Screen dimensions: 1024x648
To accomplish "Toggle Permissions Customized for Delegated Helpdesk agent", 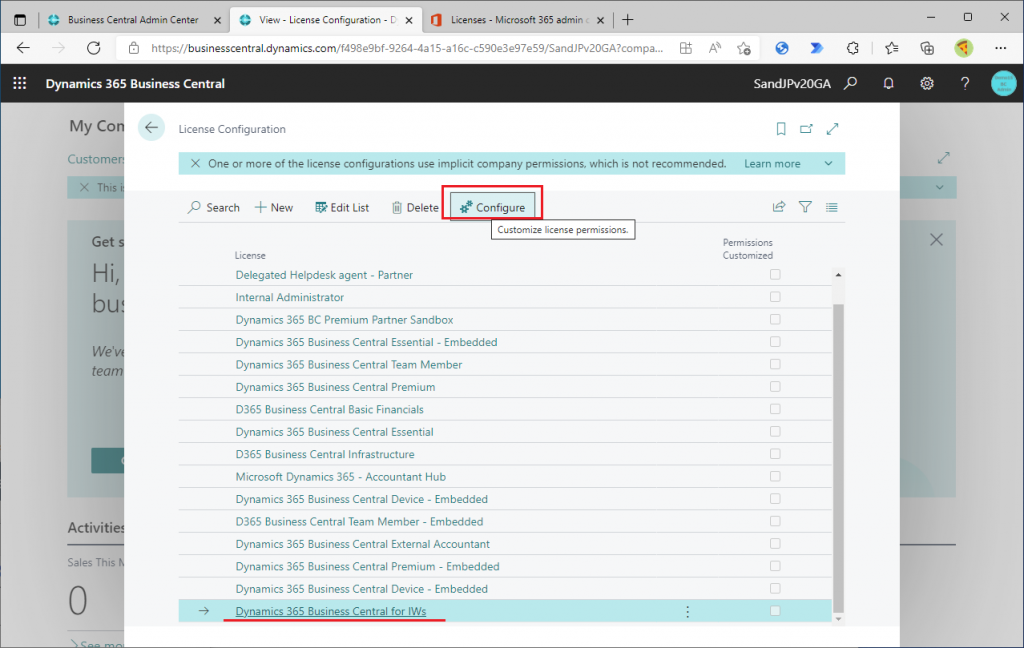I will (x=775, y=274).
